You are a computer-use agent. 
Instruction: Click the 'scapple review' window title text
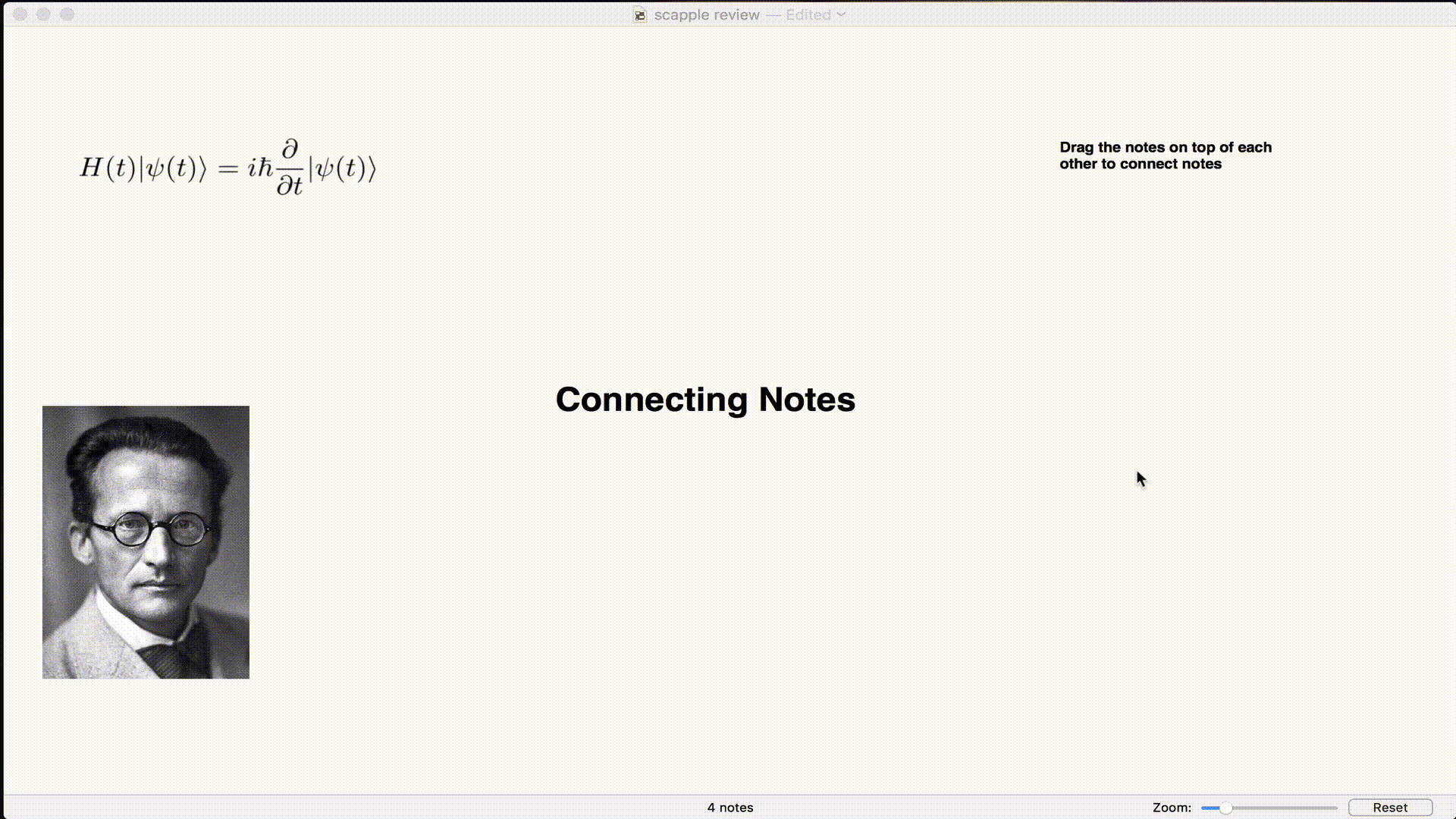pos(707,15)
